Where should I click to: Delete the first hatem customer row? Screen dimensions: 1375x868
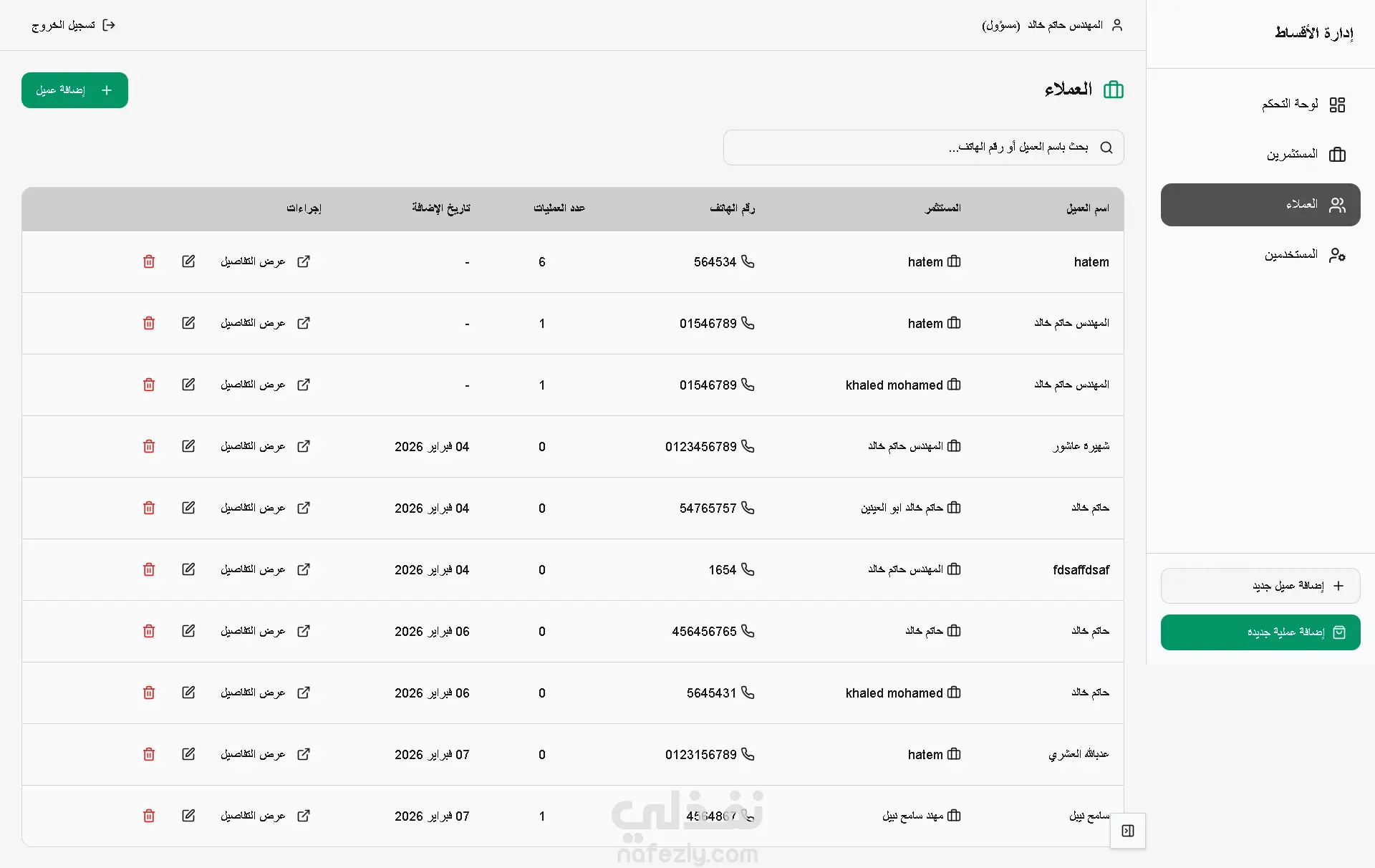[x=149, y=261]
